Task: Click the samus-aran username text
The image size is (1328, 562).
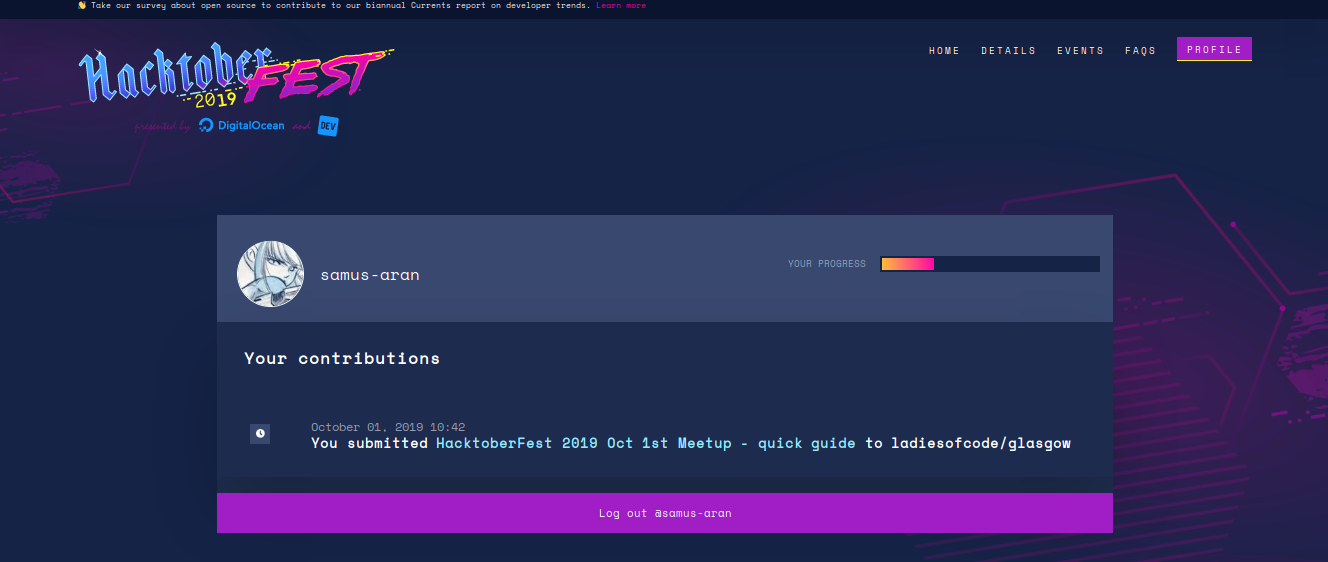Action: pos(370,275)
